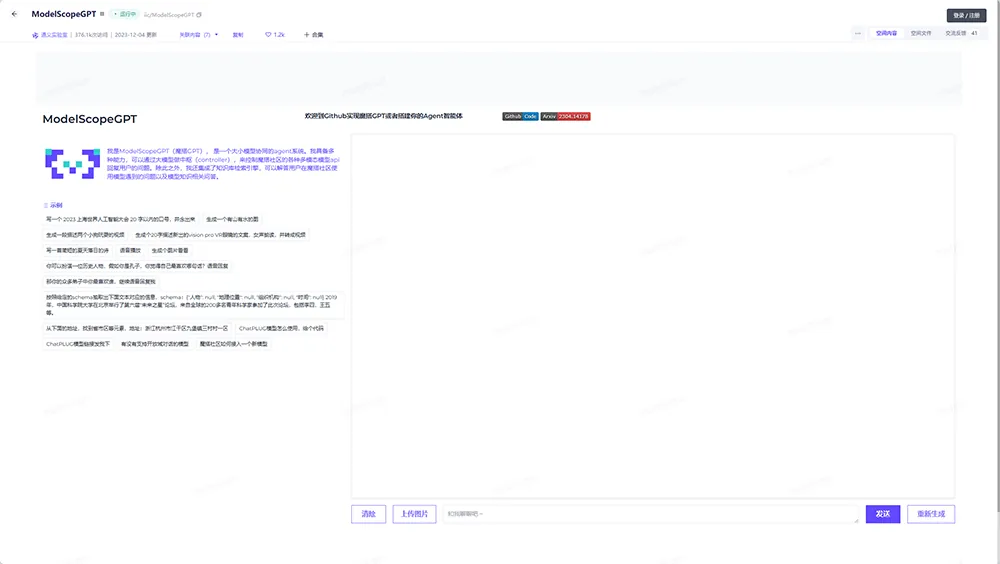
Task: Select example 生成一个有山有水的图
Action: pos(232,219)
